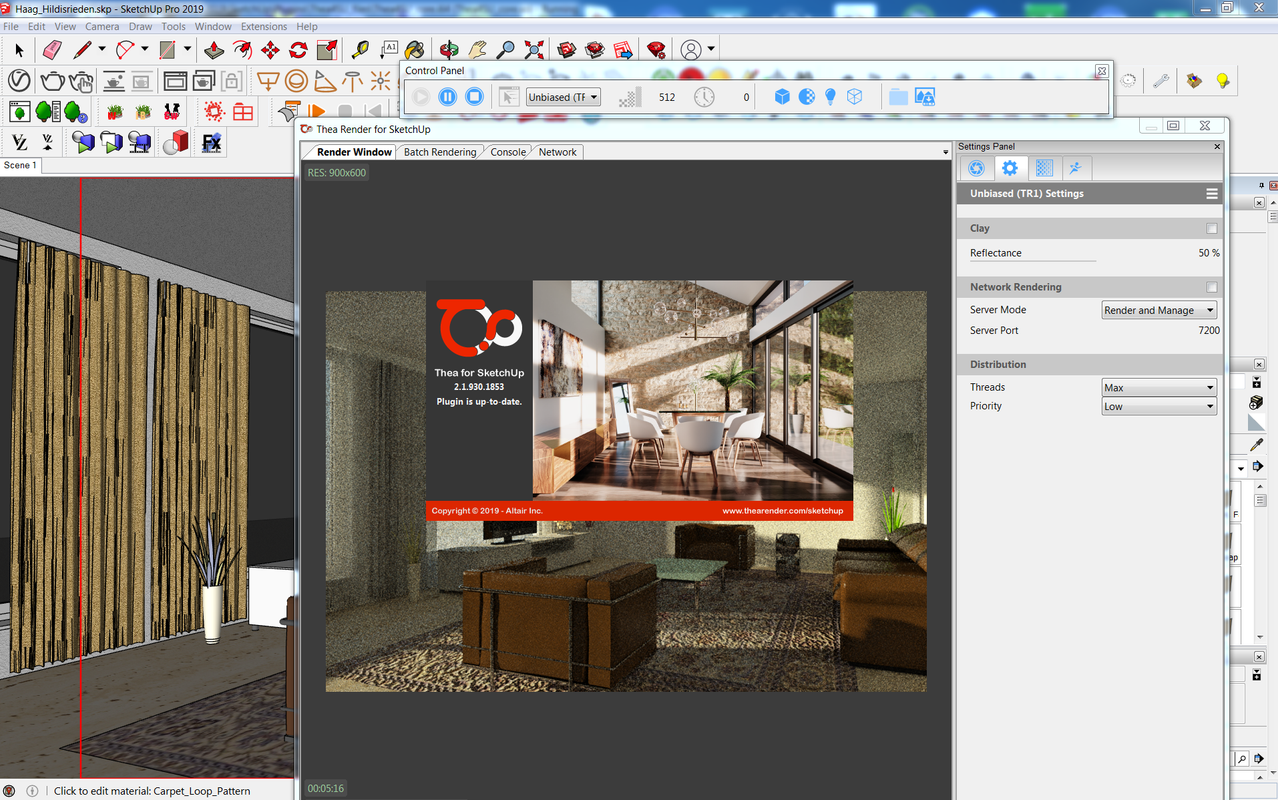
Task: Activate the Move tool
Action: pos(270,49)
